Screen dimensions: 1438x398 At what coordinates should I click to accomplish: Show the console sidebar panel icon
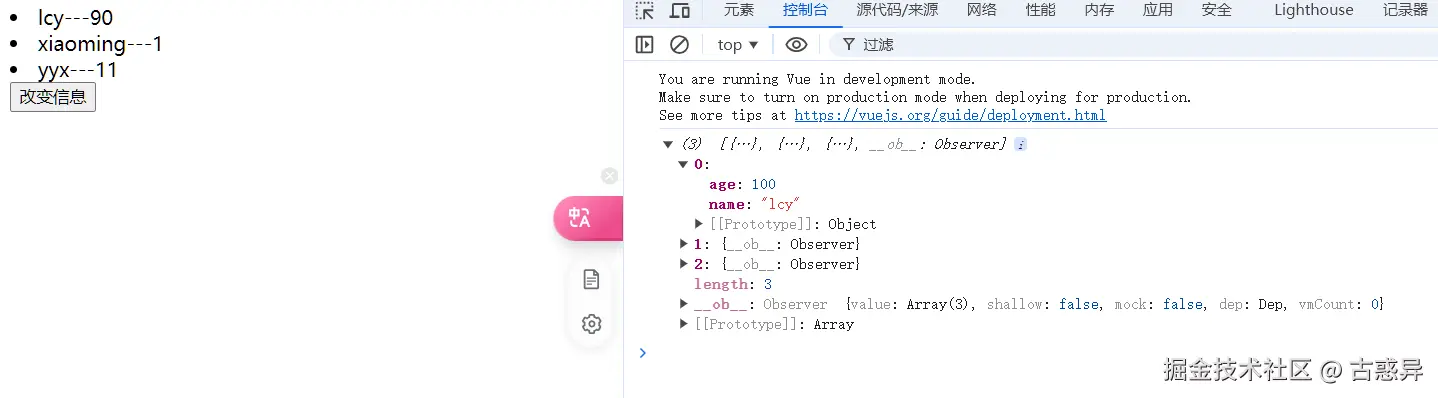(645, 44)
